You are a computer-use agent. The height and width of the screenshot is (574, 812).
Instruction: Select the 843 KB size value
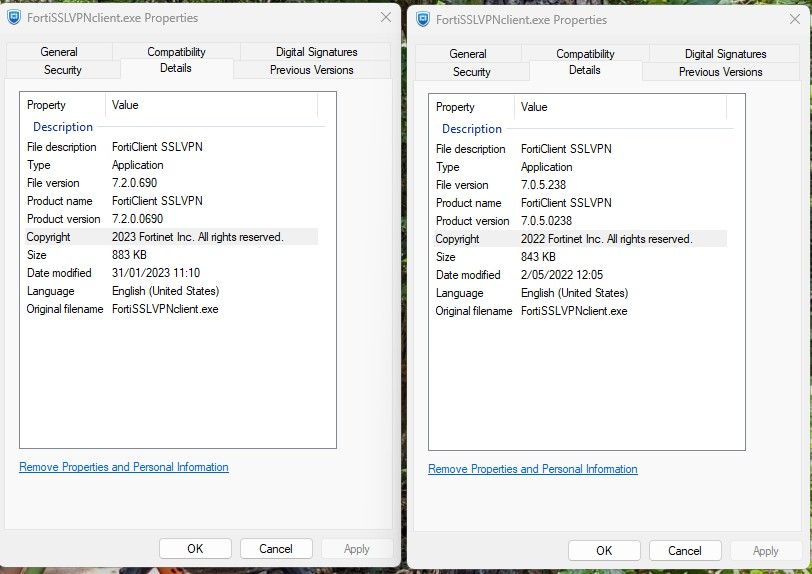pos(539,257)
